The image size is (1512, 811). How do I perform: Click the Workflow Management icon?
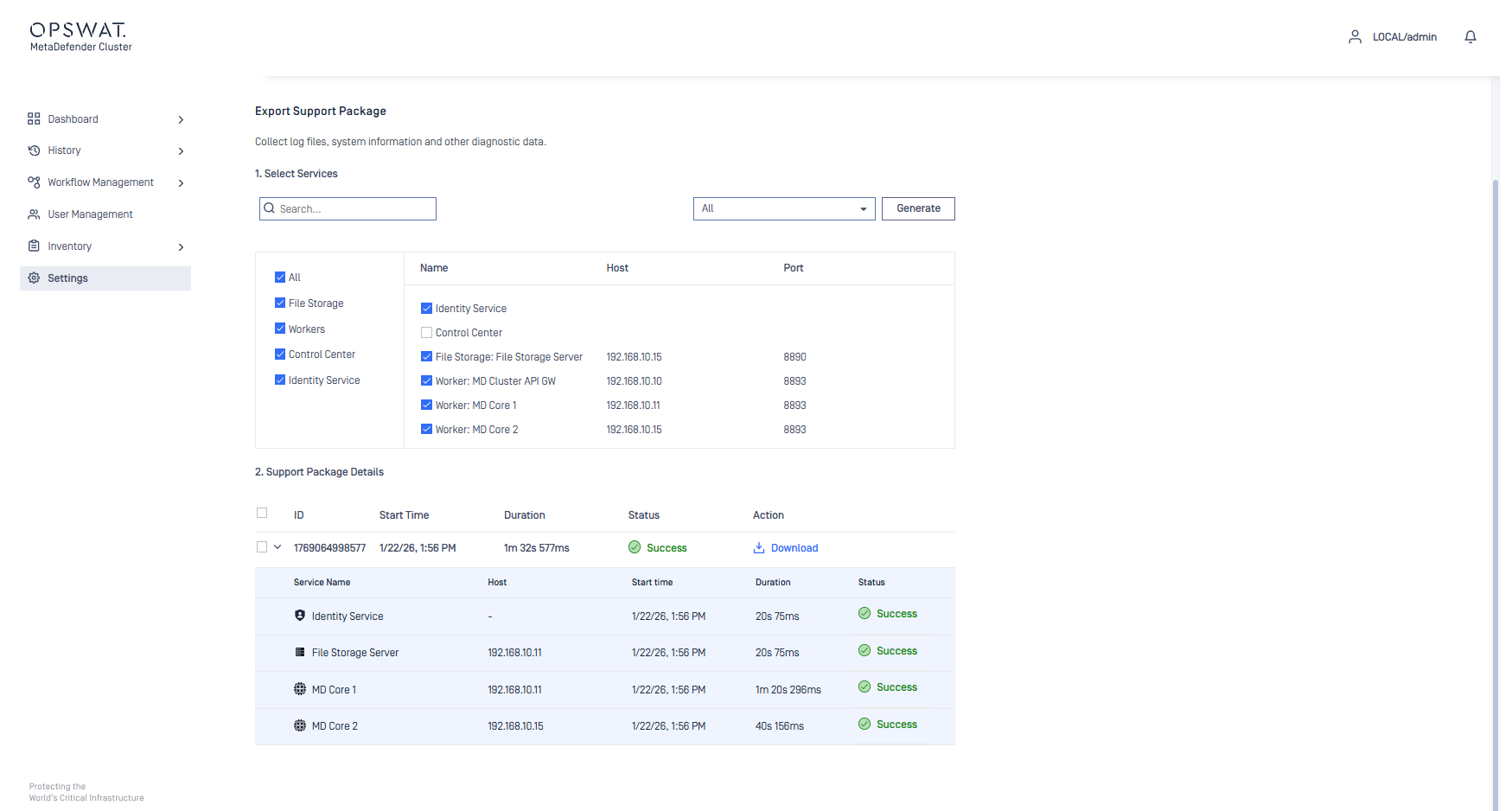[34, 182]
